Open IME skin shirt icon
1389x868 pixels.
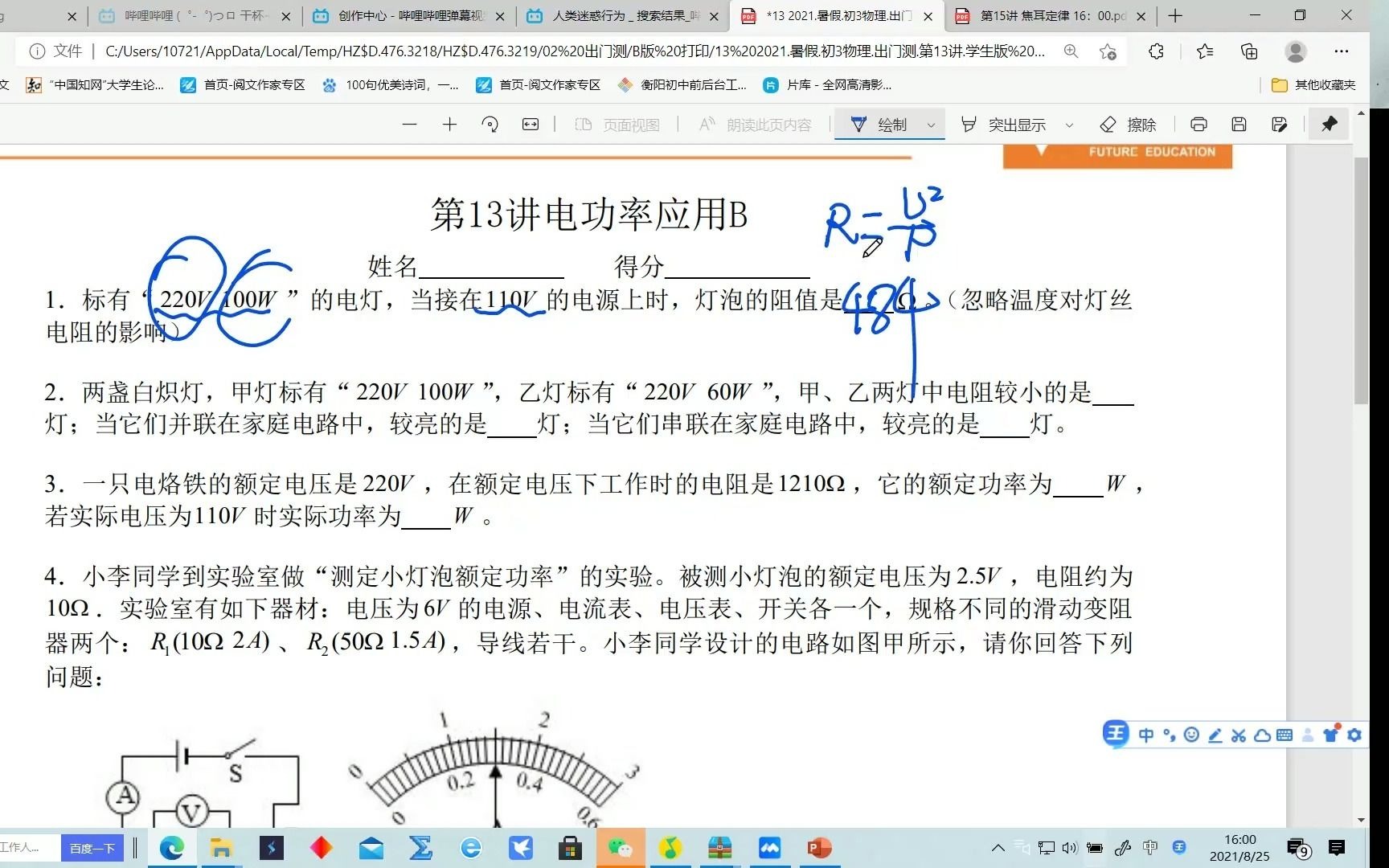1331,735
